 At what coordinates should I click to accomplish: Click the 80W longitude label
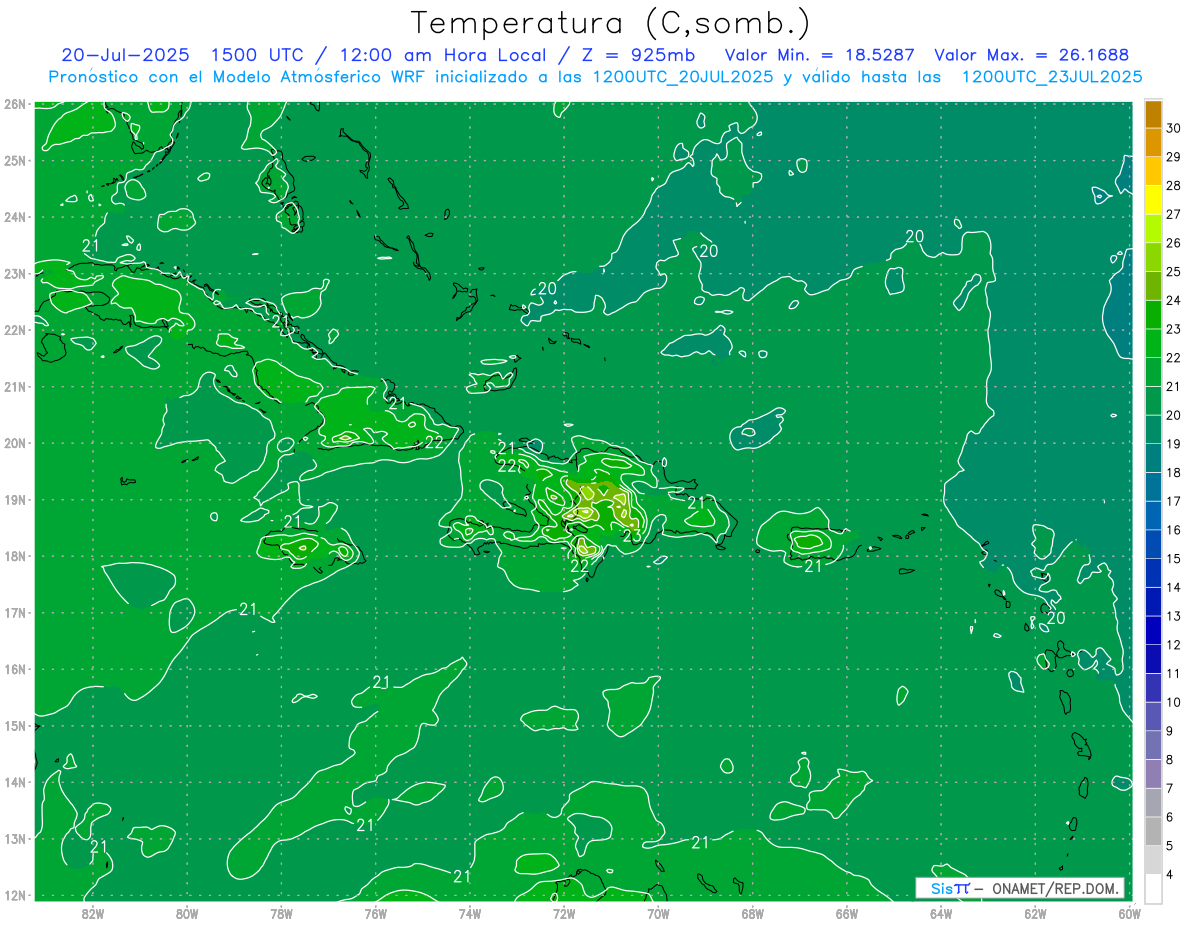pos(187,913)
